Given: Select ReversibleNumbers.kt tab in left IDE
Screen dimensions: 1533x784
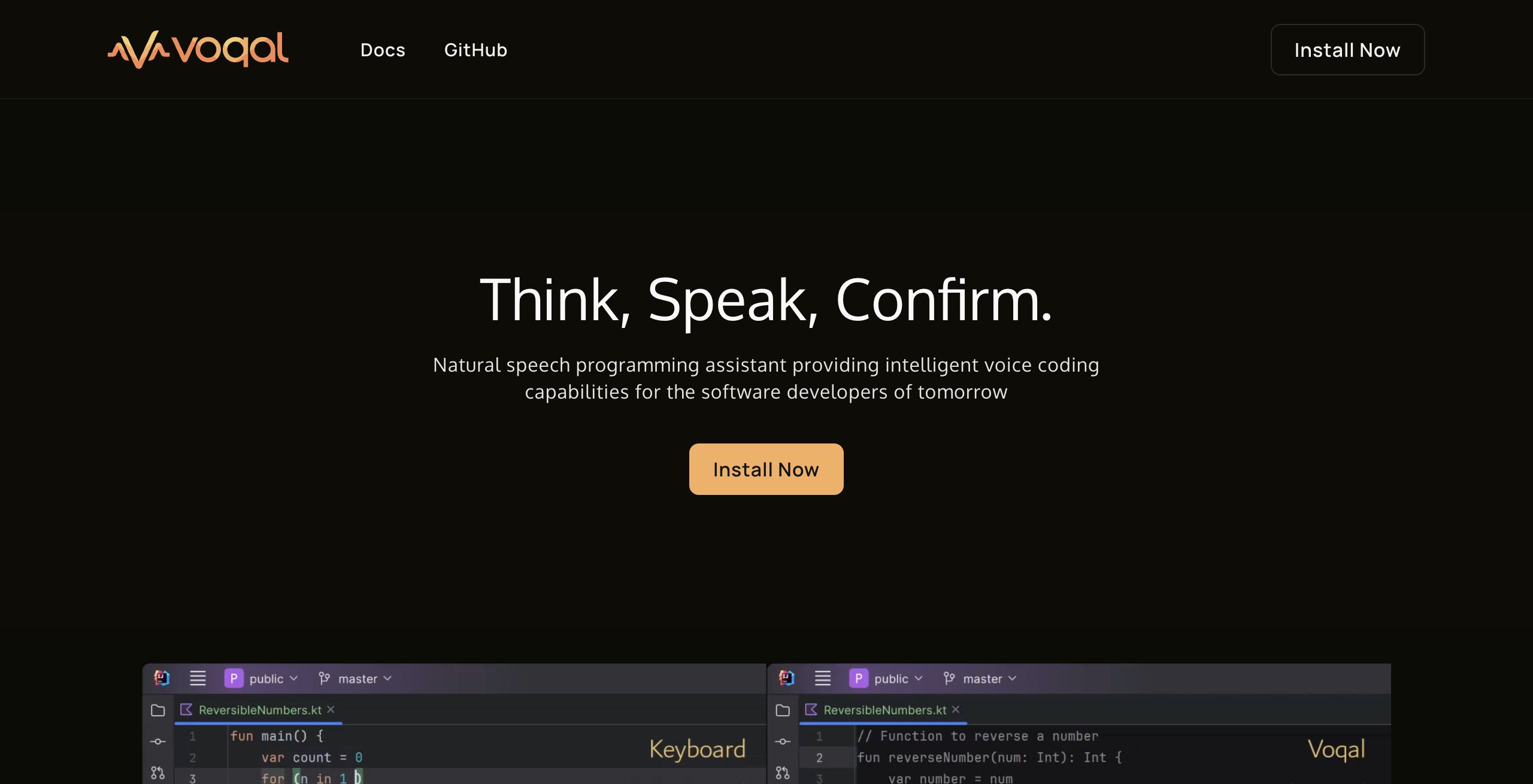Looking at the screenshot, I should pos(259,710).
